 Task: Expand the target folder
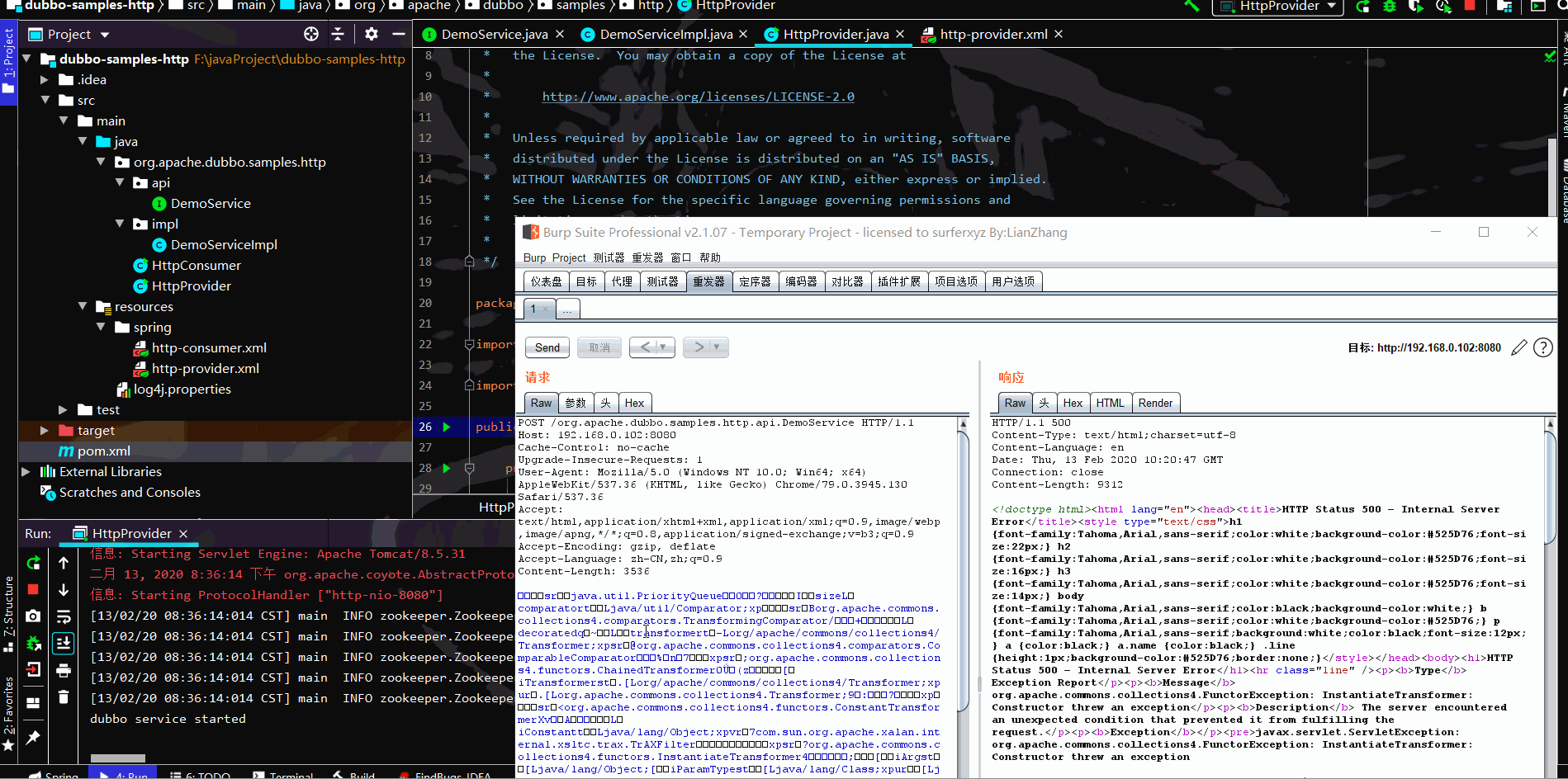[x=44, y=430]
